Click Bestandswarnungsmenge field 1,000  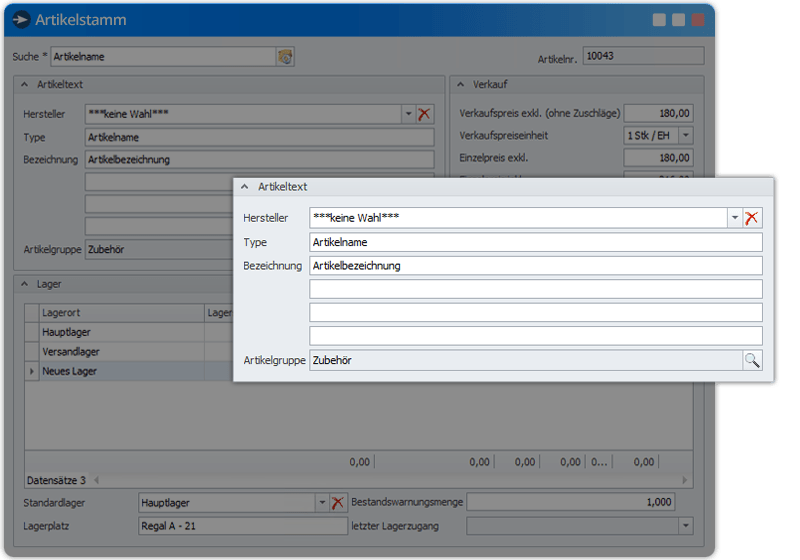[571, 502]
